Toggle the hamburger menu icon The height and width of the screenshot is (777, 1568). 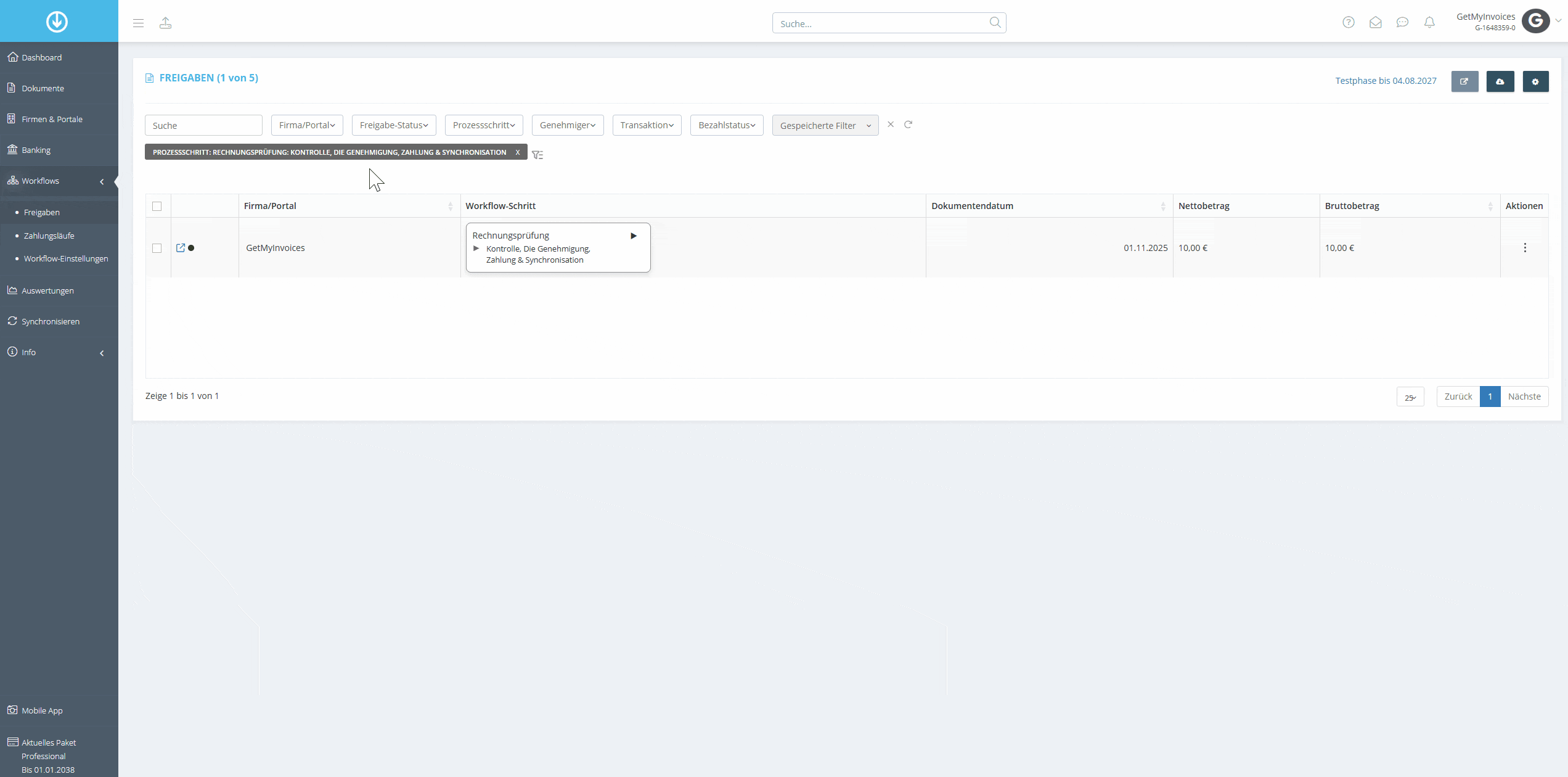(138, 23)
